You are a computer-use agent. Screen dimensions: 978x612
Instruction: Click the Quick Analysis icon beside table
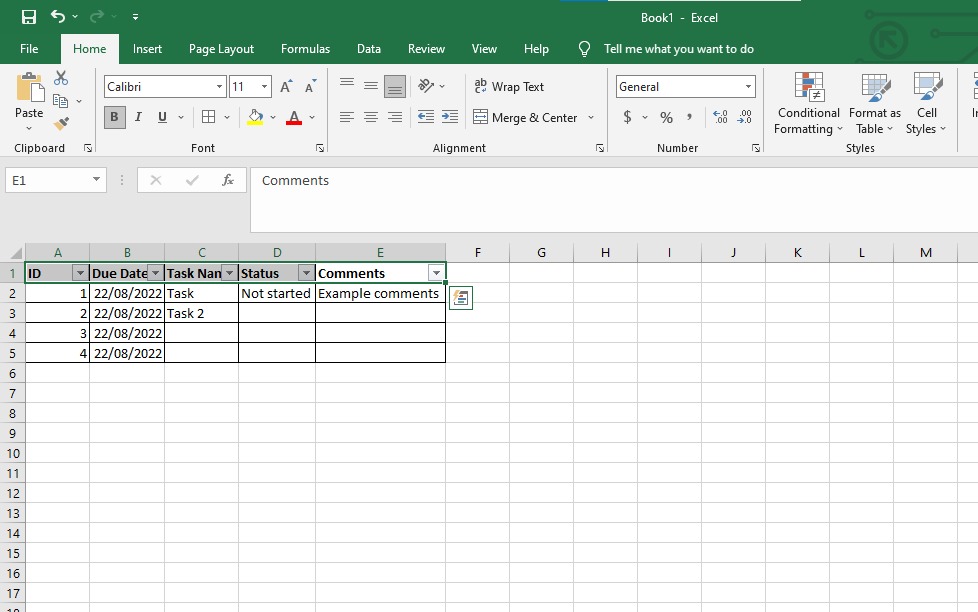tap(460, 297)
